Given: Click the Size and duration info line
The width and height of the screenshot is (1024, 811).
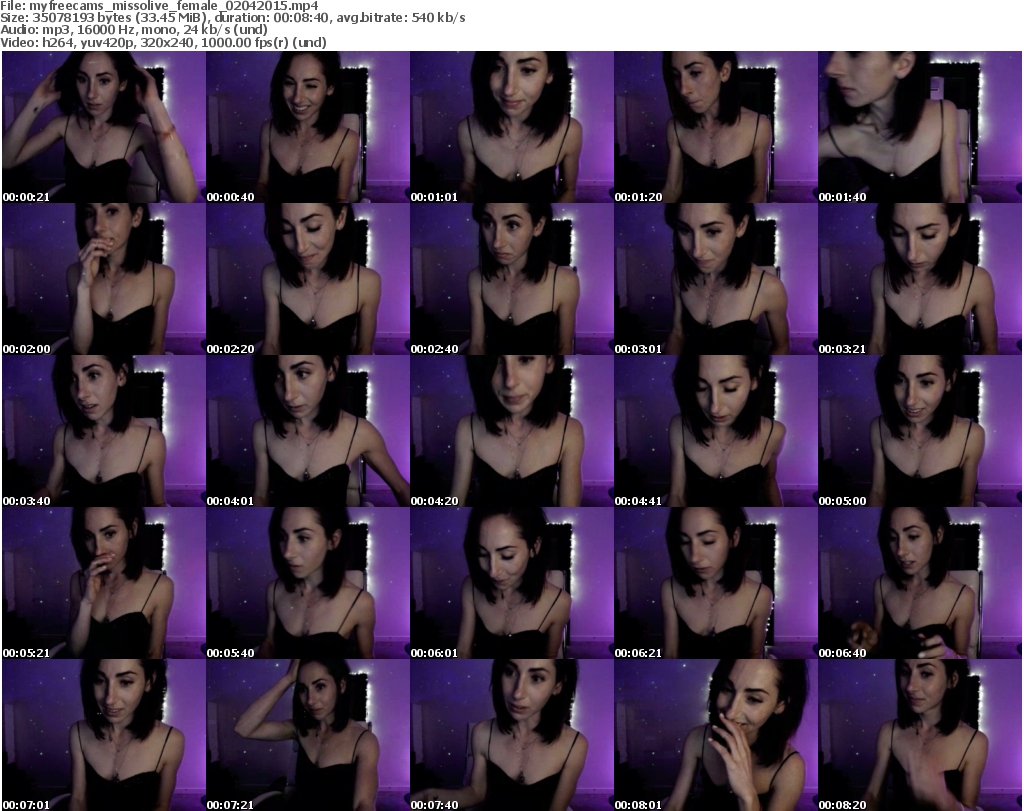Looking at the screenshot, I should tap(232, 18).
